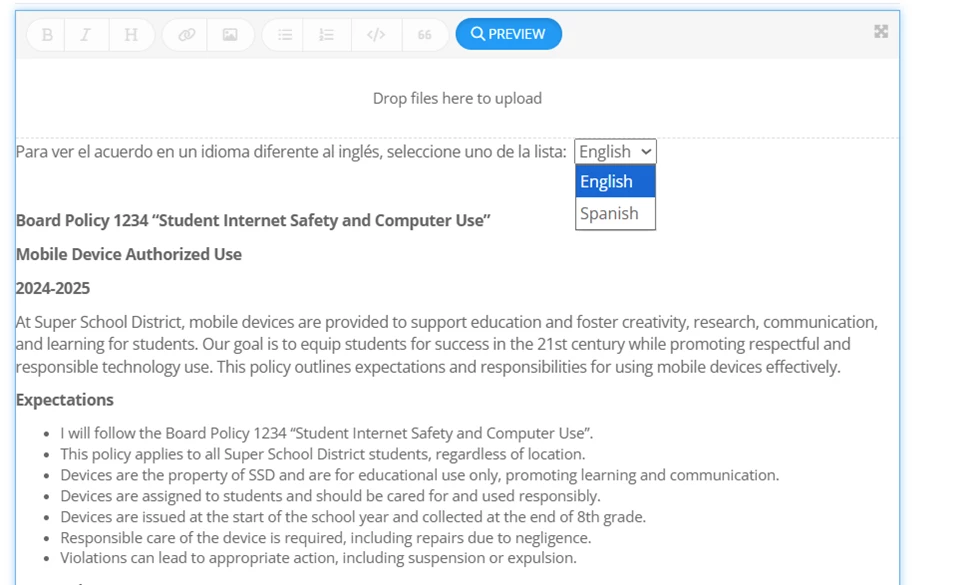This screenshot has width=975, height=585.
Task: Click the bullet about device negligence repairs
Action: point(324,537)
